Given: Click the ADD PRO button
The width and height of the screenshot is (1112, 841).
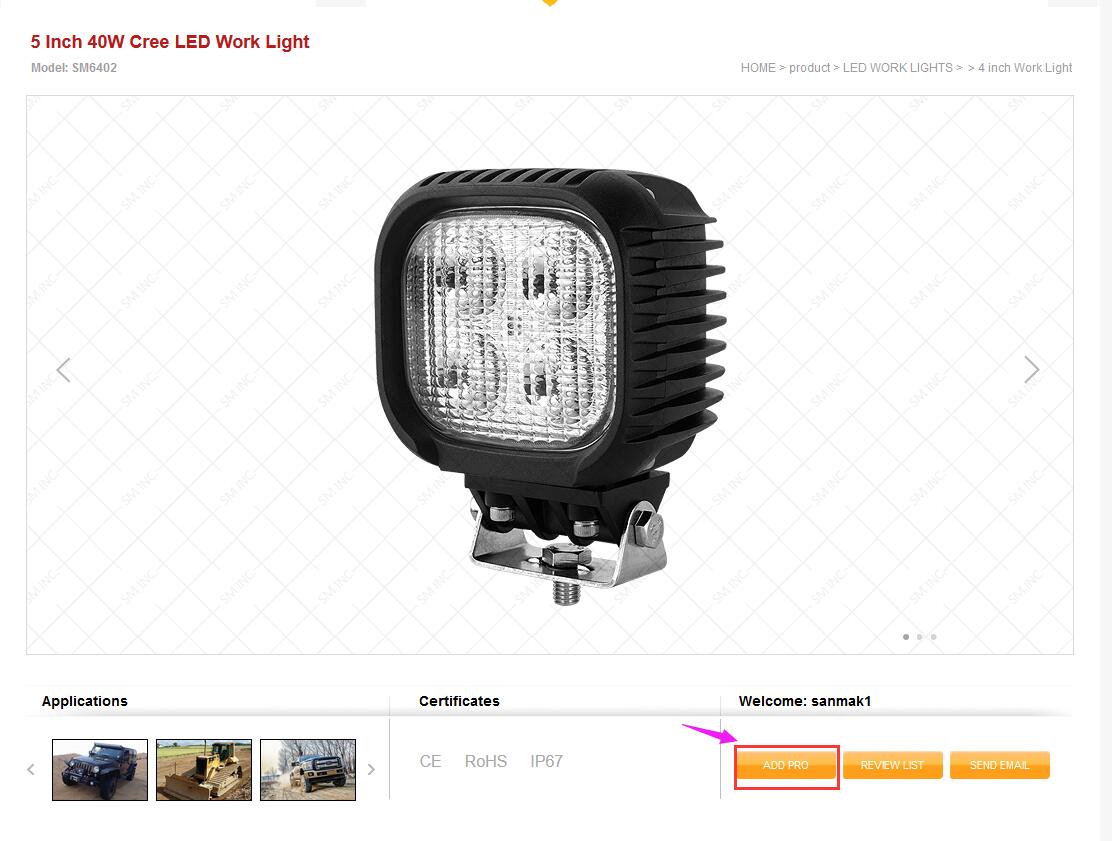Looking at the screenshot, I should [x=786, y=765].
